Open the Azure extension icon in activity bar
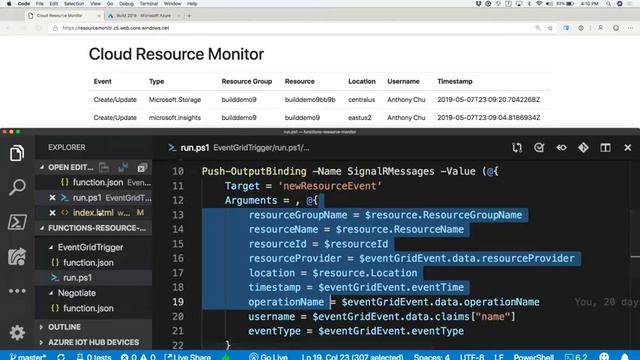The width and height of the screenshot is (640, 360). 17,257
